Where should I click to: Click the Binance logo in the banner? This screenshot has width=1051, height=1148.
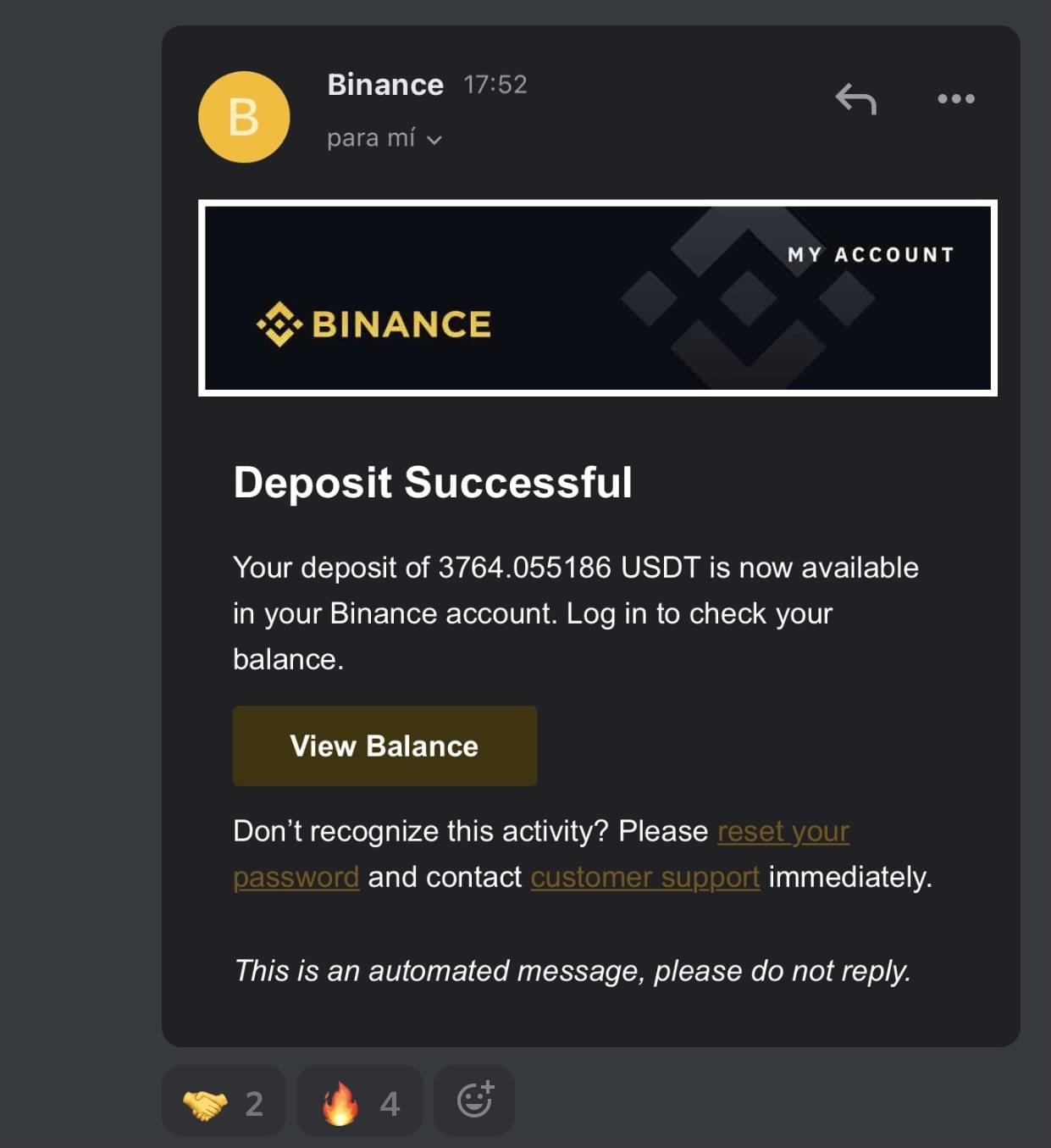tap(373, 324)
